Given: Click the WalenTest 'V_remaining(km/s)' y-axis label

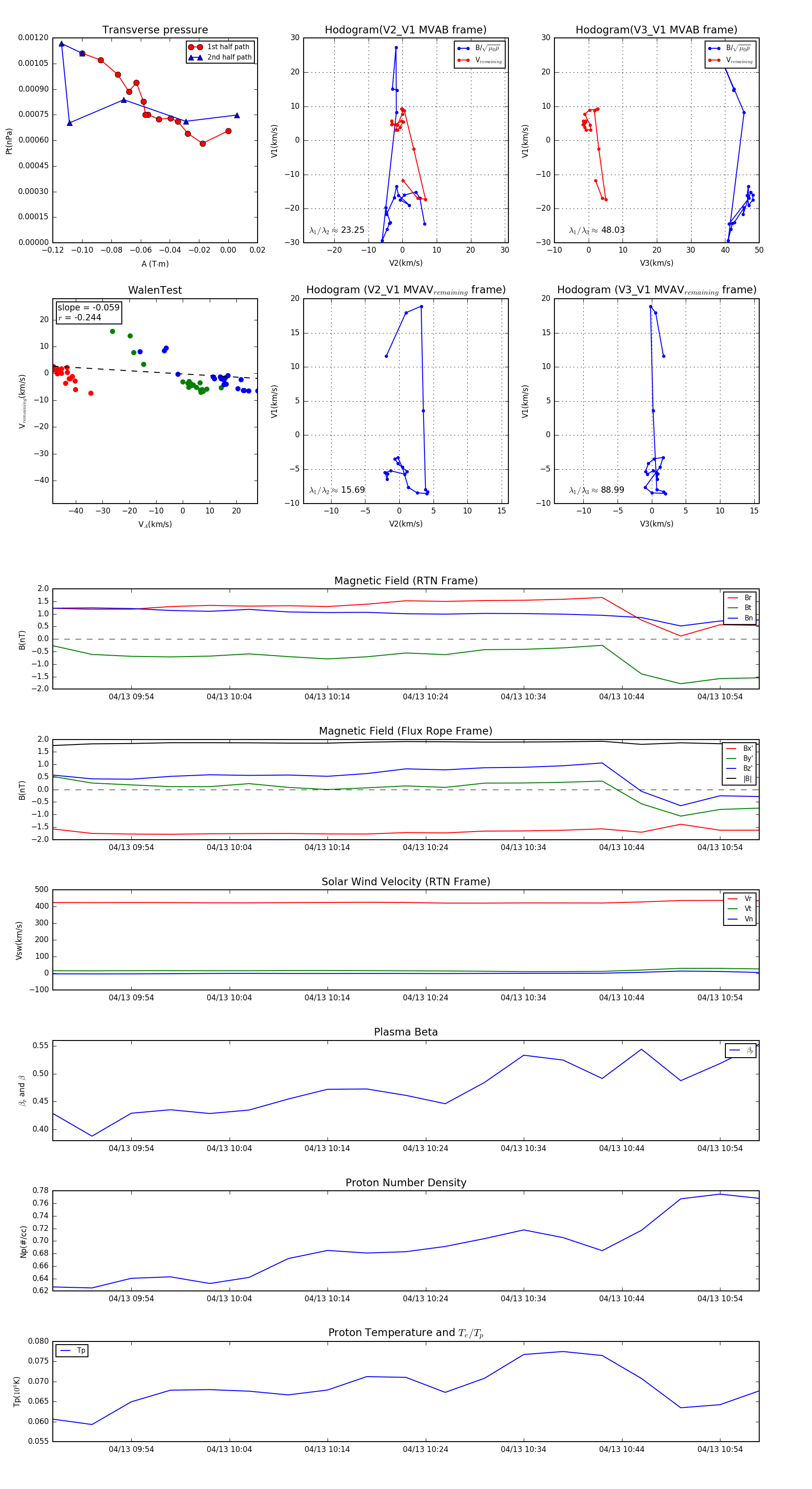Looking at the screenshot, I should 22,402.
